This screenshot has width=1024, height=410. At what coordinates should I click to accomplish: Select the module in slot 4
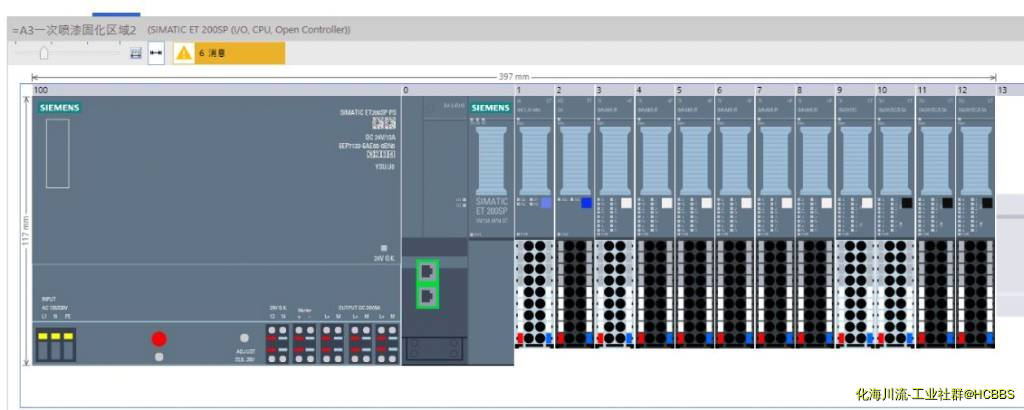tap(654, 222)
